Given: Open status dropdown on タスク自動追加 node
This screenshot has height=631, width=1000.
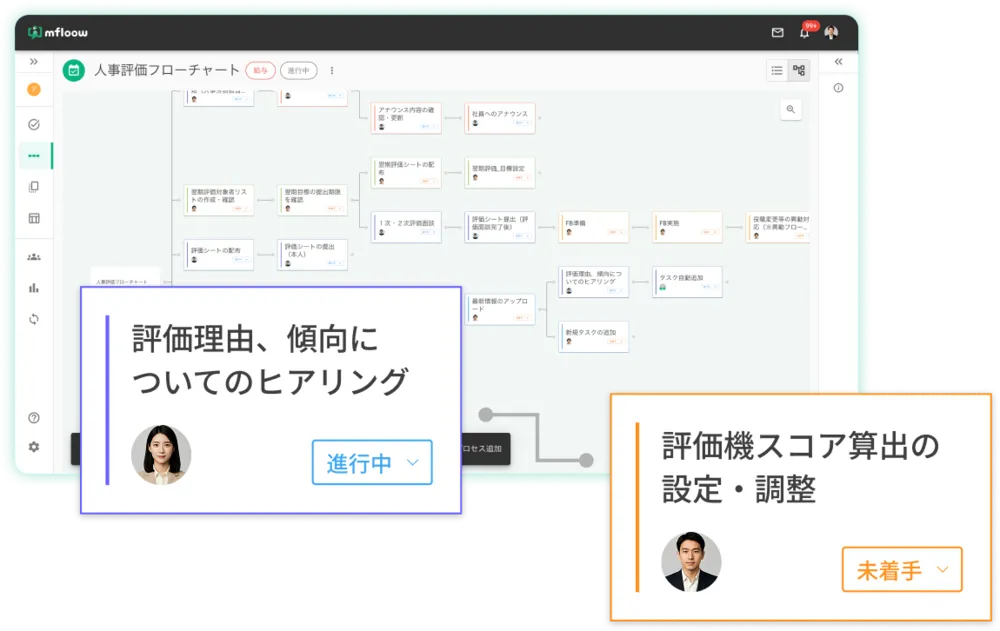Looking at the screenshot, I should click(x=709, y=287).
